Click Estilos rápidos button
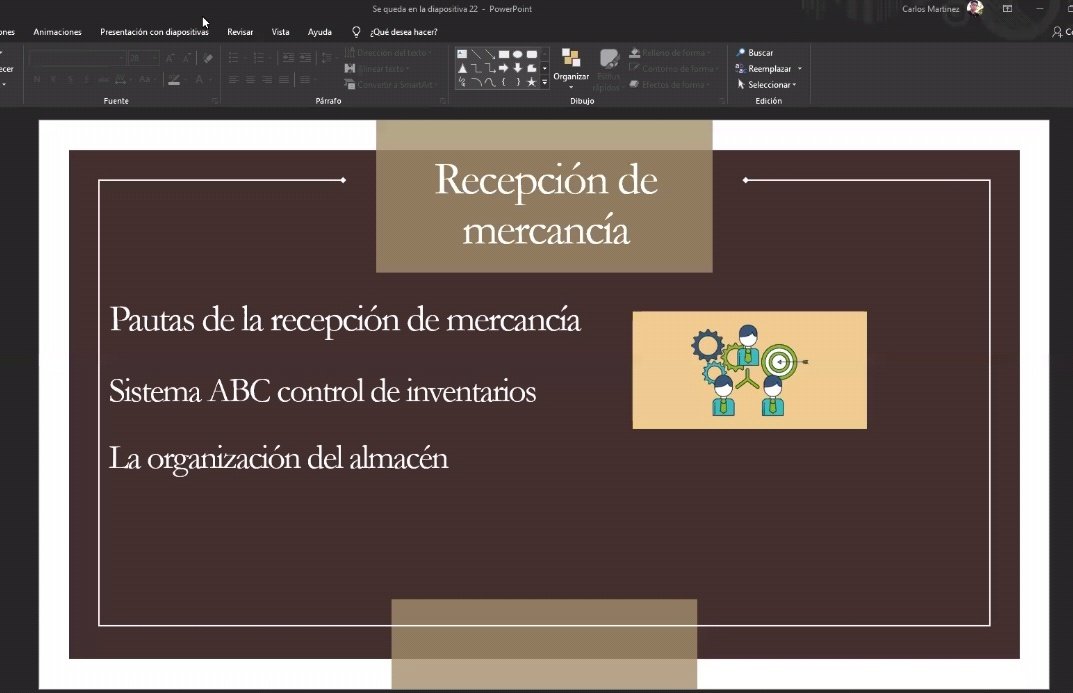This screenshot has width=1073, height=693. (x=608, y=70)
